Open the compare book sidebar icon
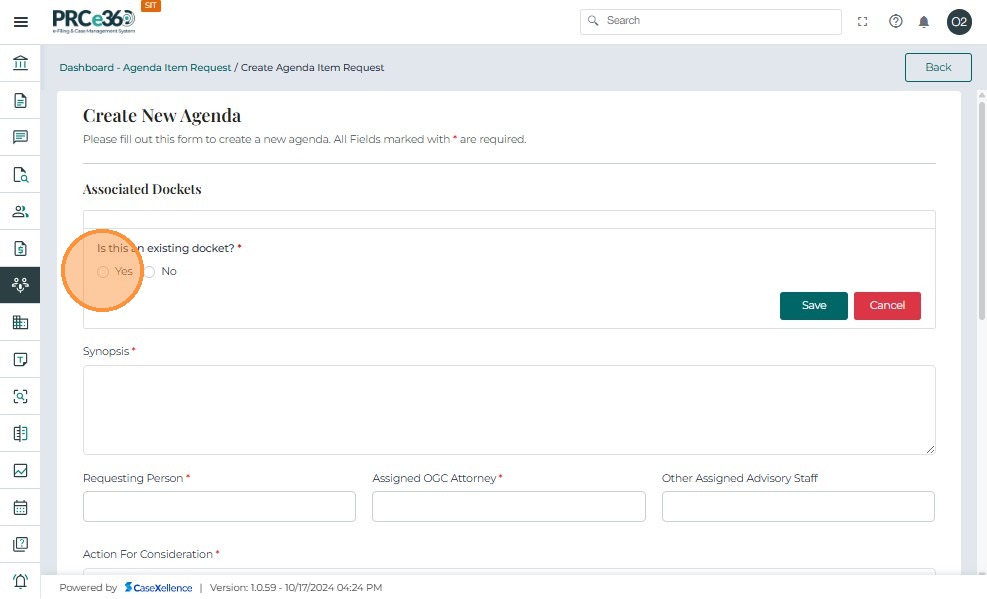Screen dimensions: 987x599 tap(20, 434)
